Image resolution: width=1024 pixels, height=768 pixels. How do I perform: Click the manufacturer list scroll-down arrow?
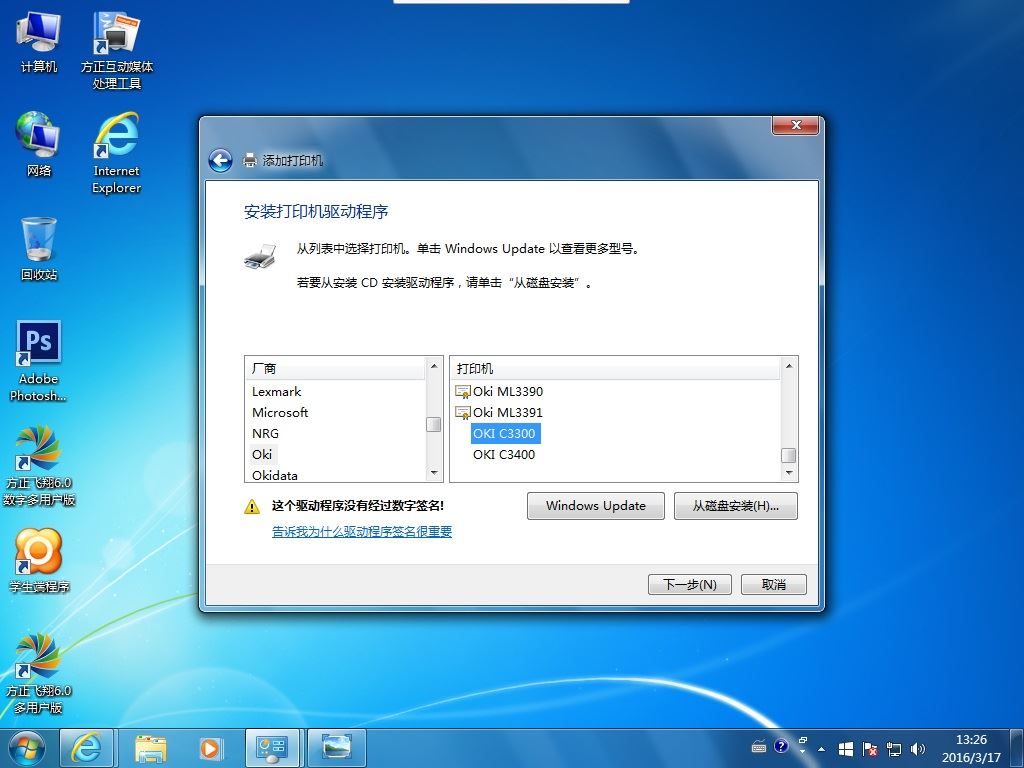[434, 473]
